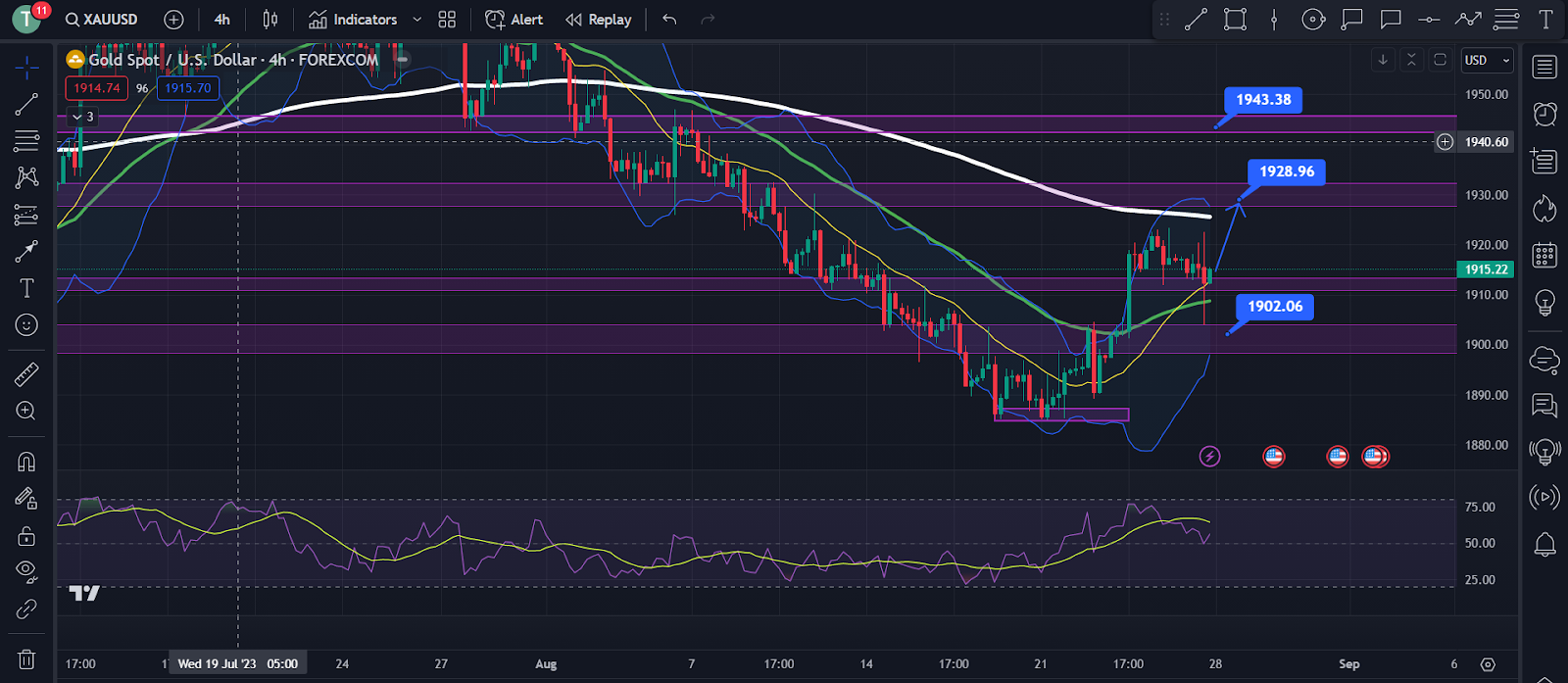Open the Gann and Fibonacci tools group
The width and height of the screenshot is (1568, 683).
click(26, 141)
